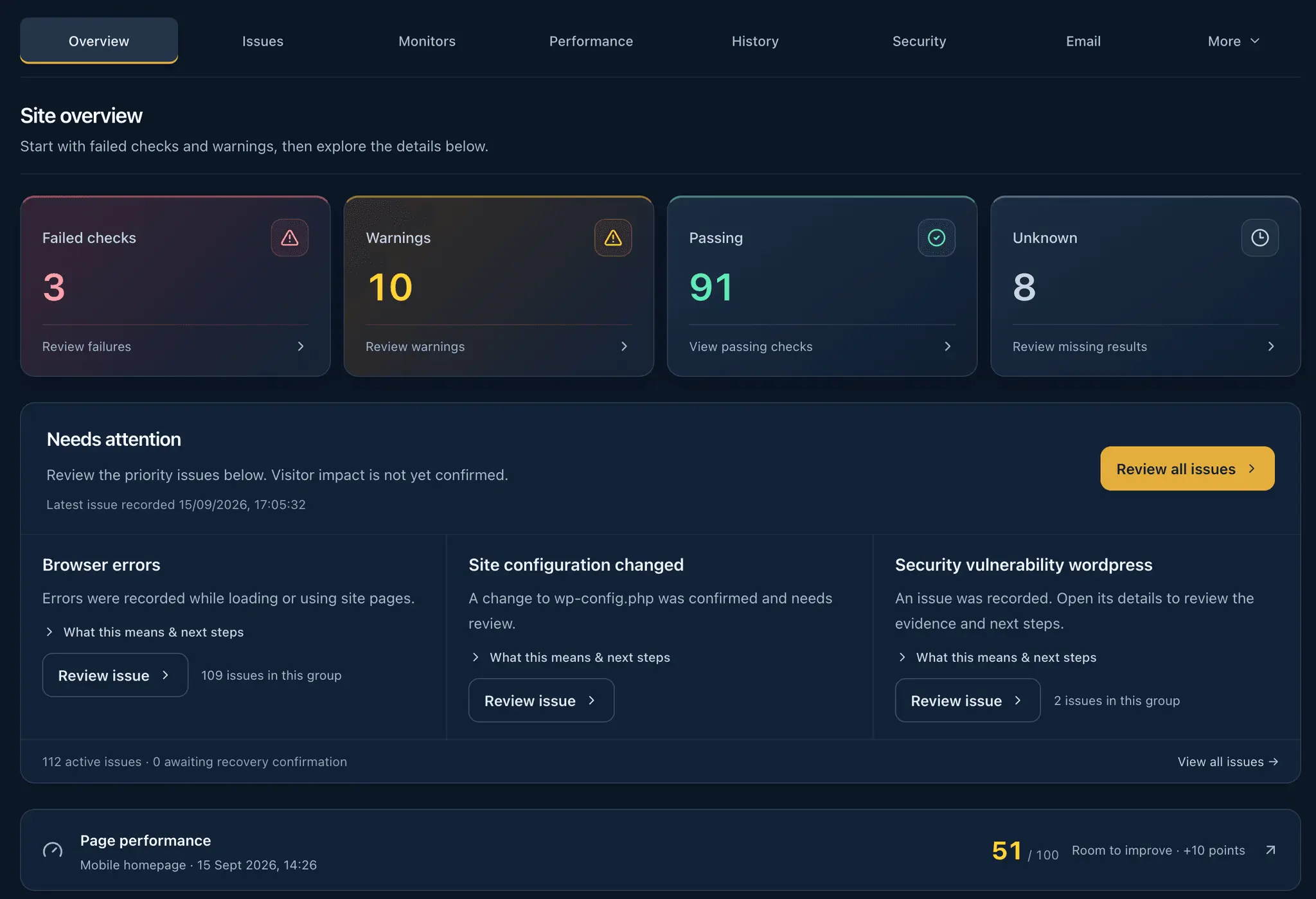Click the 'Latest issue recorded' timestamp
This screenshot has height=899, width=1316.
coord(176,504)
